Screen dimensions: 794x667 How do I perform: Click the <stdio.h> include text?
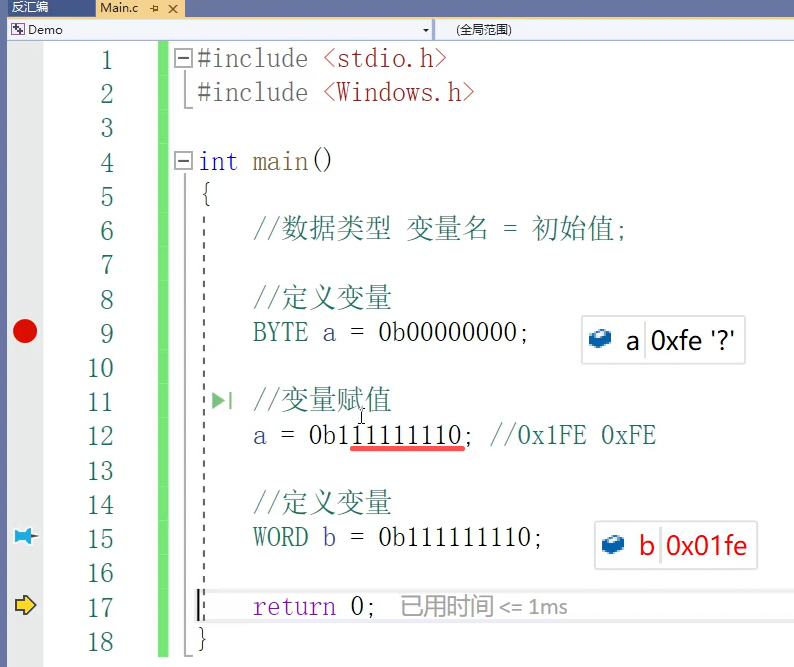pyautogui.click(x=385, y=59)
